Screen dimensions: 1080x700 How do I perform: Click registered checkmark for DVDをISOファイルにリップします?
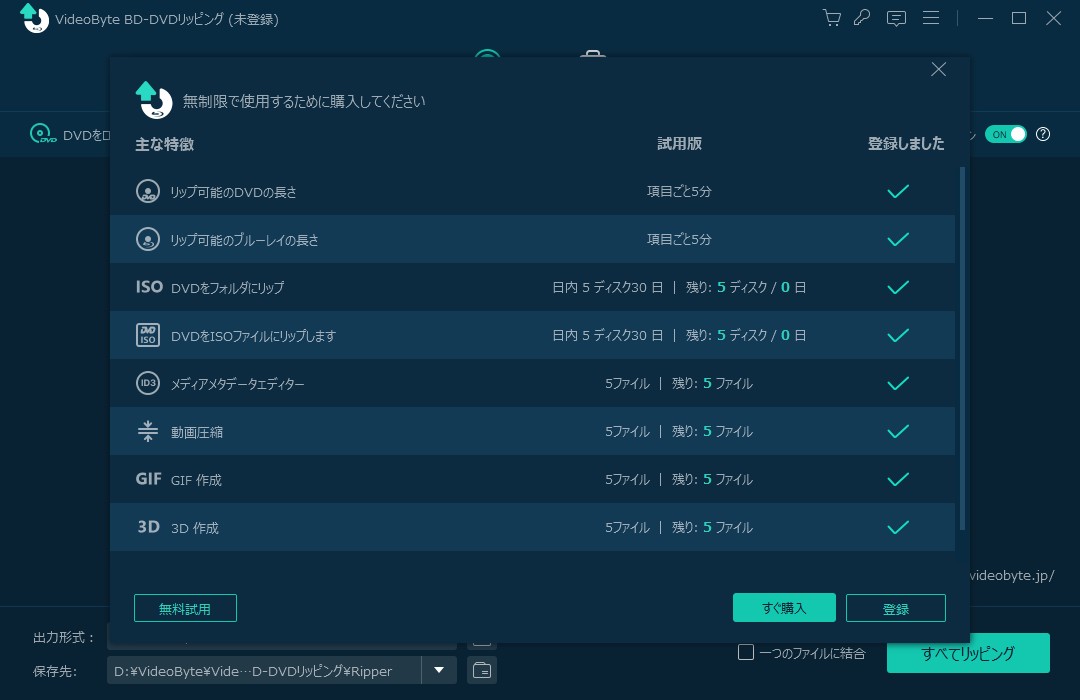(898, 335)
